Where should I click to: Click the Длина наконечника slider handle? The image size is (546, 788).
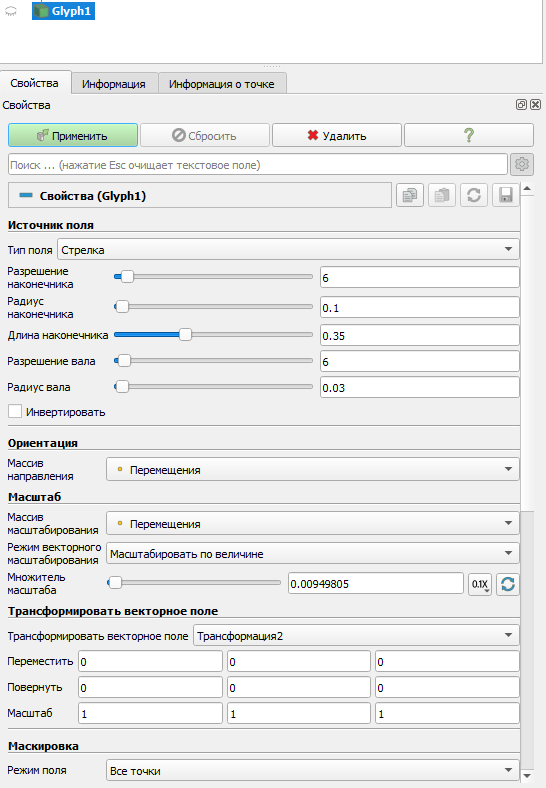185,335
